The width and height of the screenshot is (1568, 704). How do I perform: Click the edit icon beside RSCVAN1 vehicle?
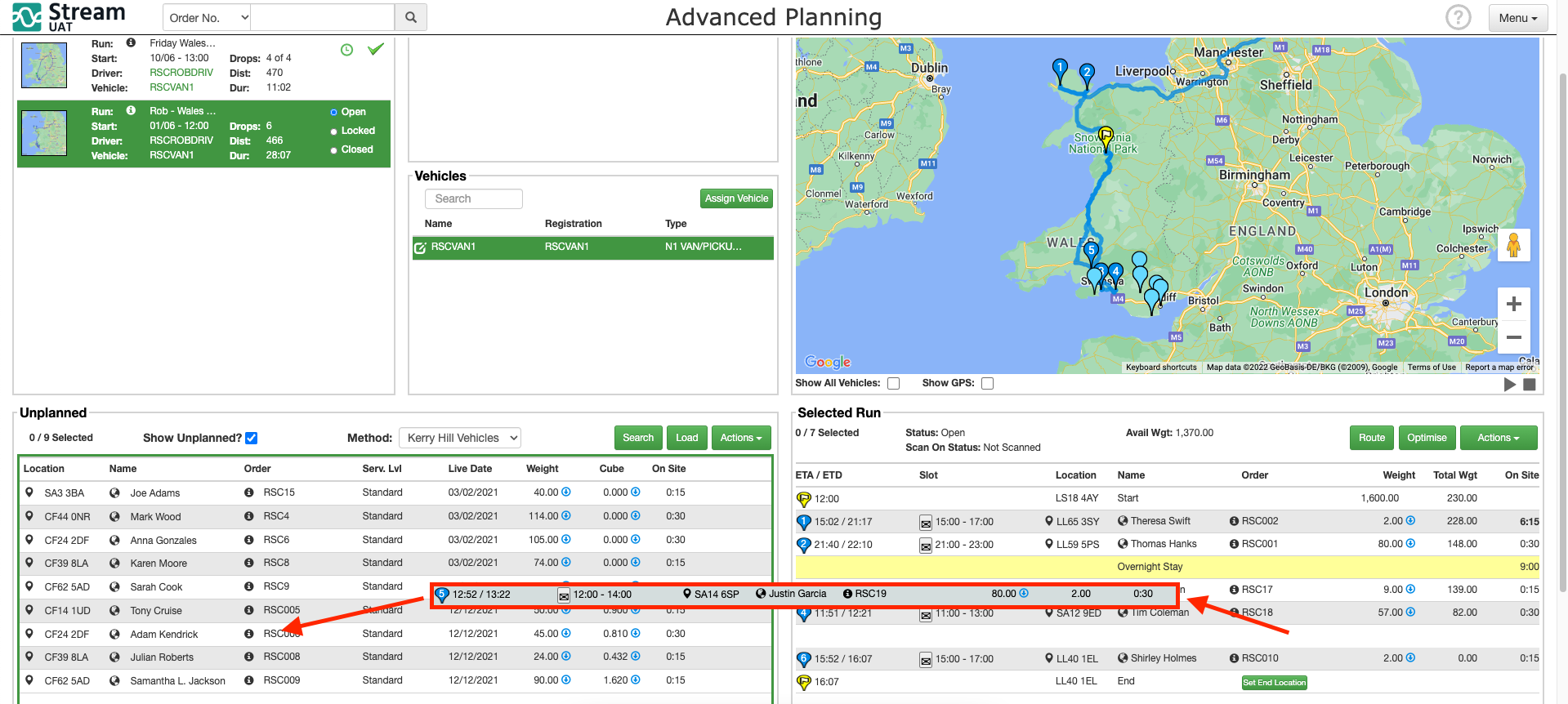pyautogui.click(x=420, y=247)
